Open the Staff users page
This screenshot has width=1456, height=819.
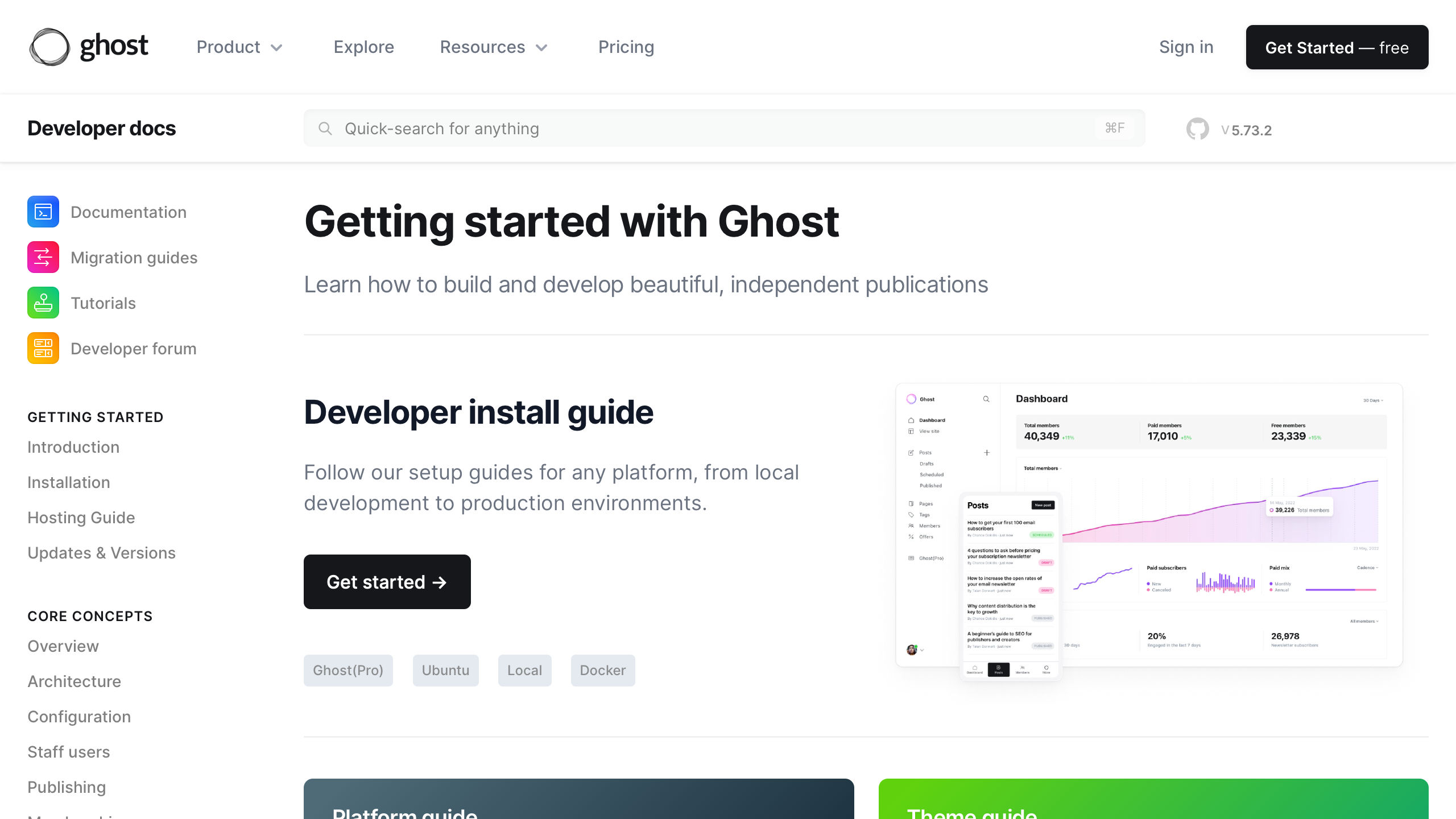(x=69, y=752)
